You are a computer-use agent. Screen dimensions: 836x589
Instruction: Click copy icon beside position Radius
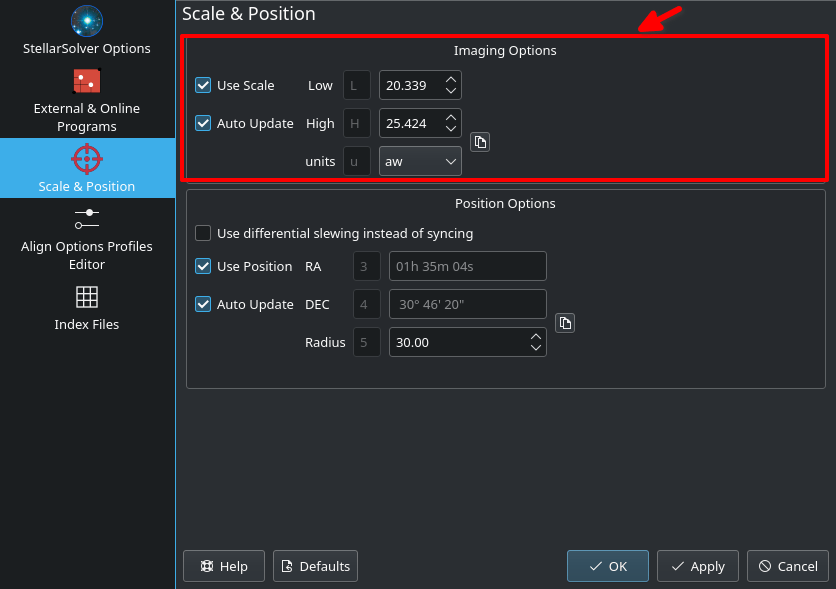click(565, 323)
